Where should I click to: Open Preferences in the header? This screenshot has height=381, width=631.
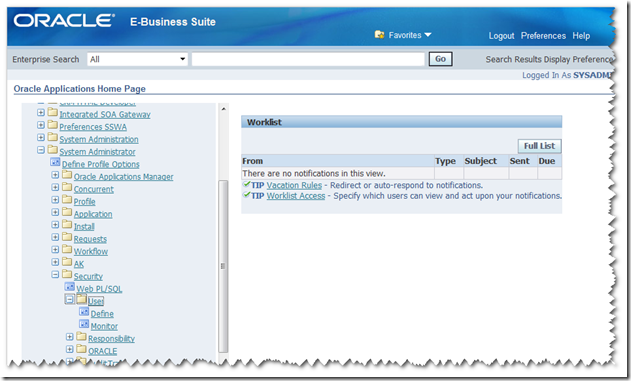click(x=543, y=36)
